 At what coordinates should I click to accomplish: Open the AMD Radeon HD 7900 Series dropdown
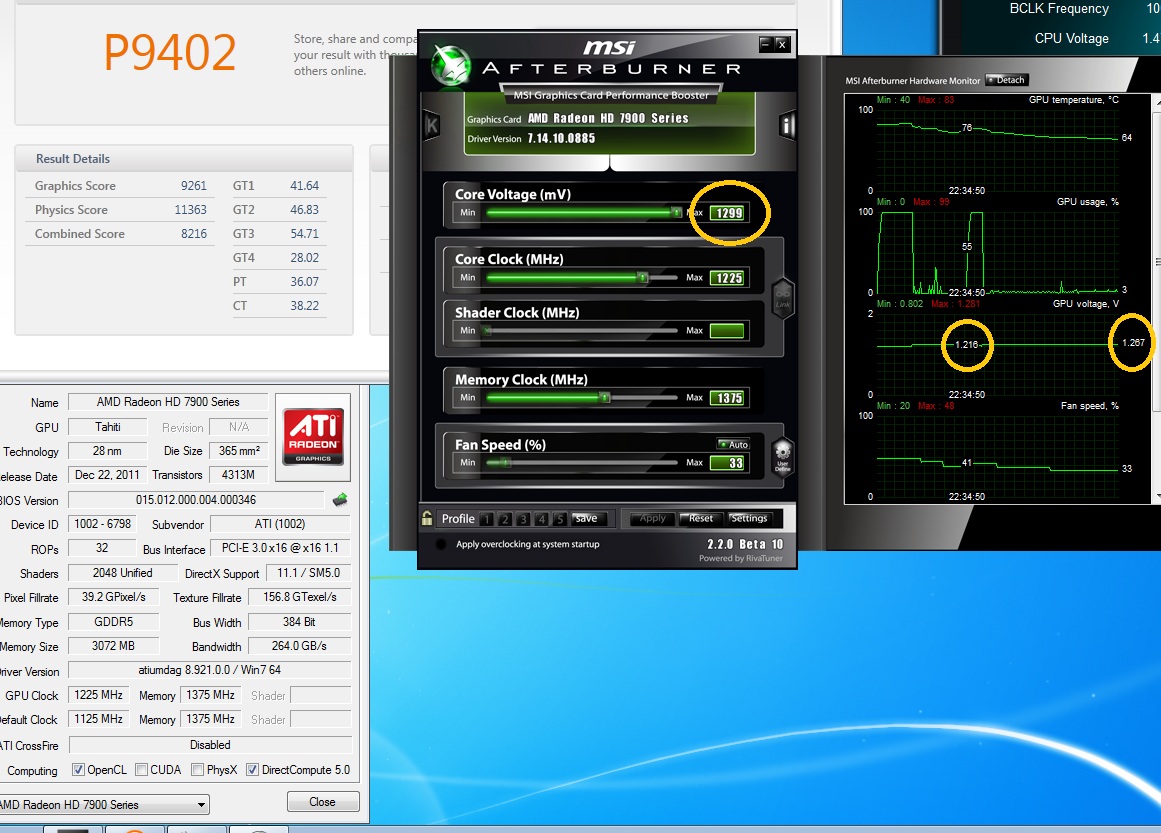[x=103, y=805]
